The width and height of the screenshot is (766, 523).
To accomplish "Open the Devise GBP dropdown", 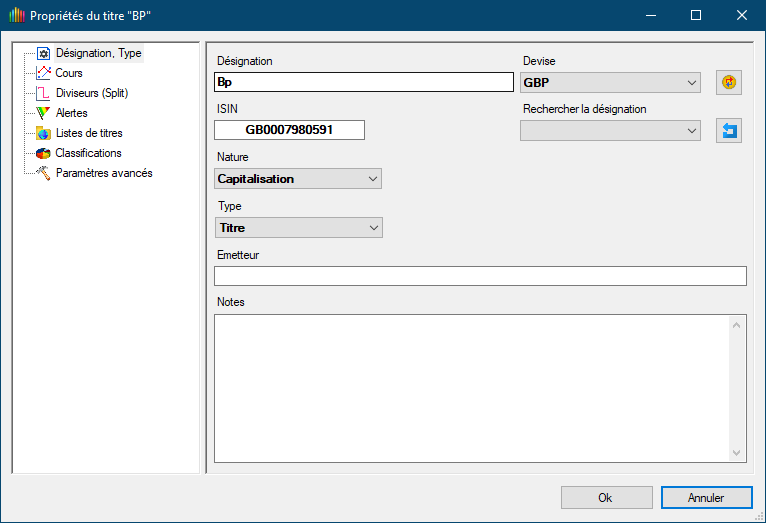I will tap(692, 83).
